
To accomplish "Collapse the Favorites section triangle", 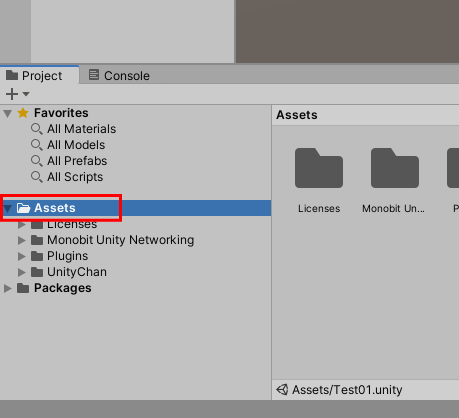I will (x=8, y=113).
